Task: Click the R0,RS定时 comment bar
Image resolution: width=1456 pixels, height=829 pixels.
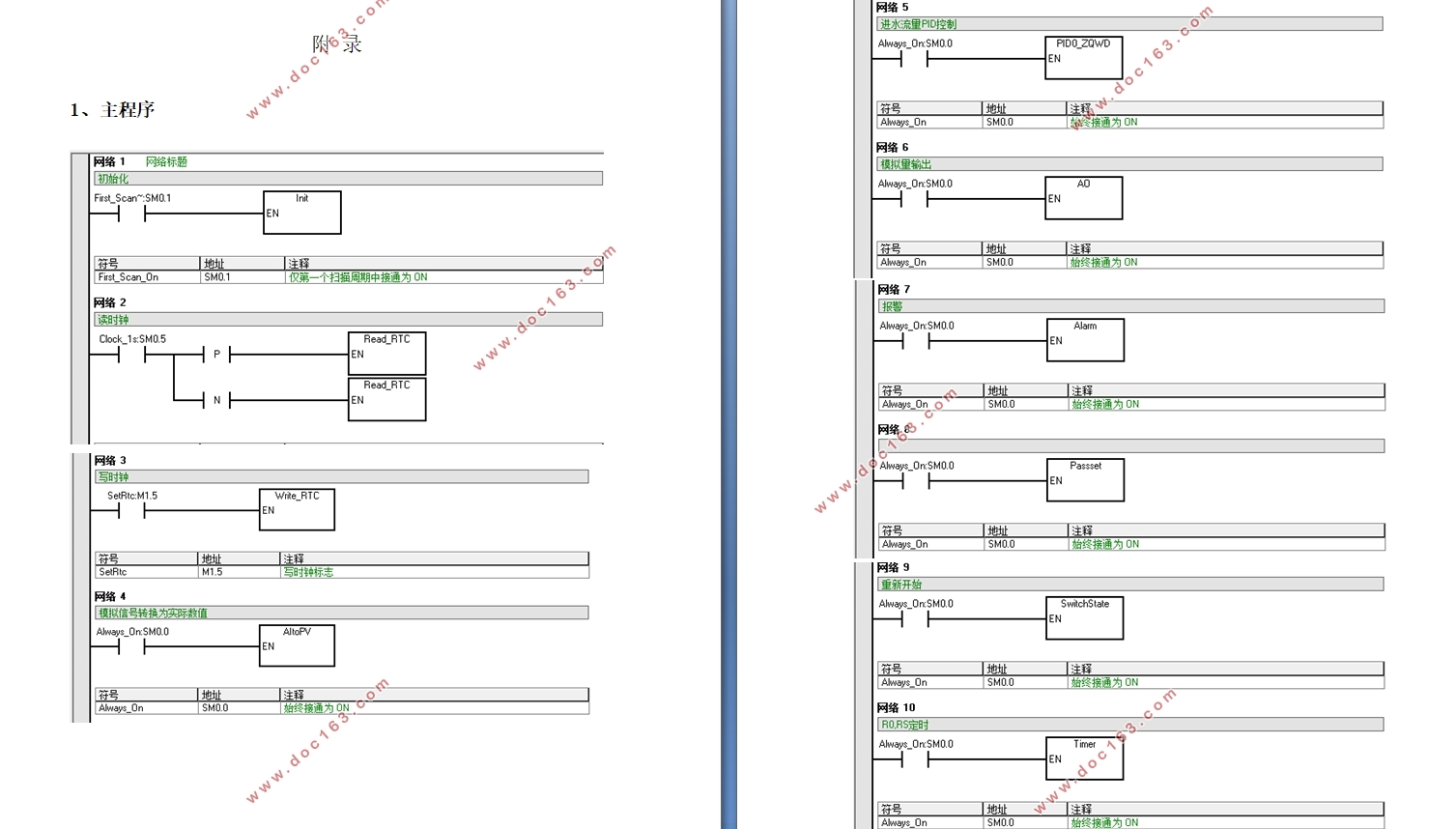Action: pos(1130,725)
